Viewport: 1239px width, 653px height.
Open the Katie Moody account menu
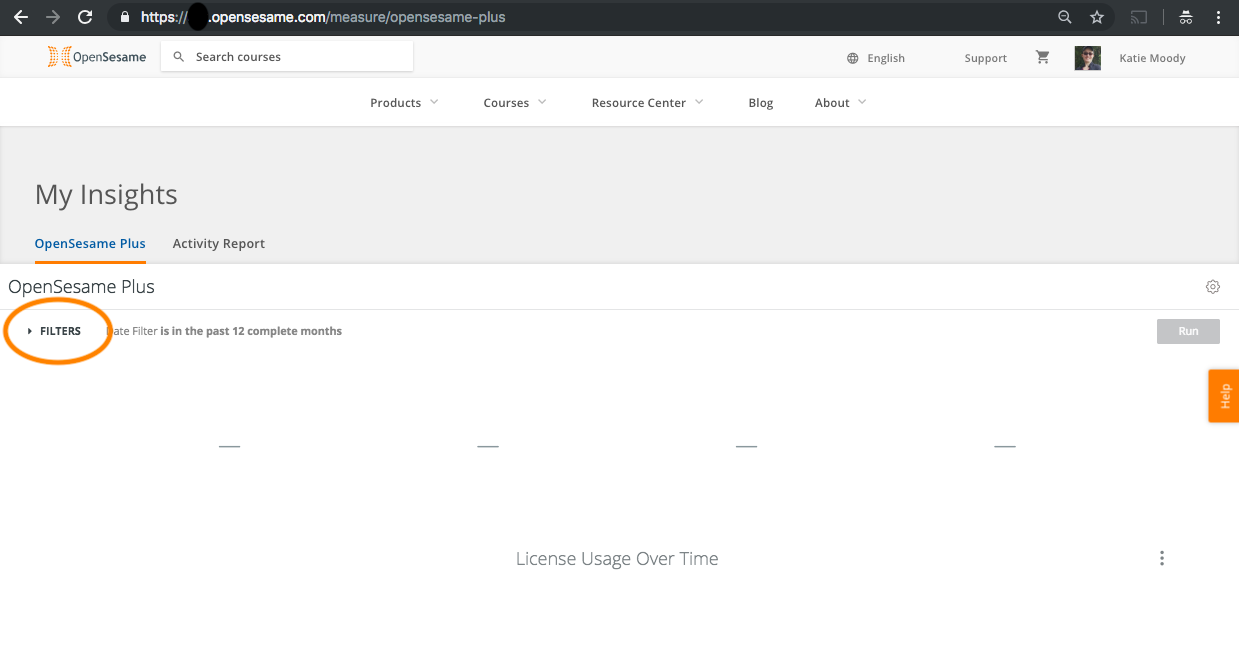coord(1152,58)
